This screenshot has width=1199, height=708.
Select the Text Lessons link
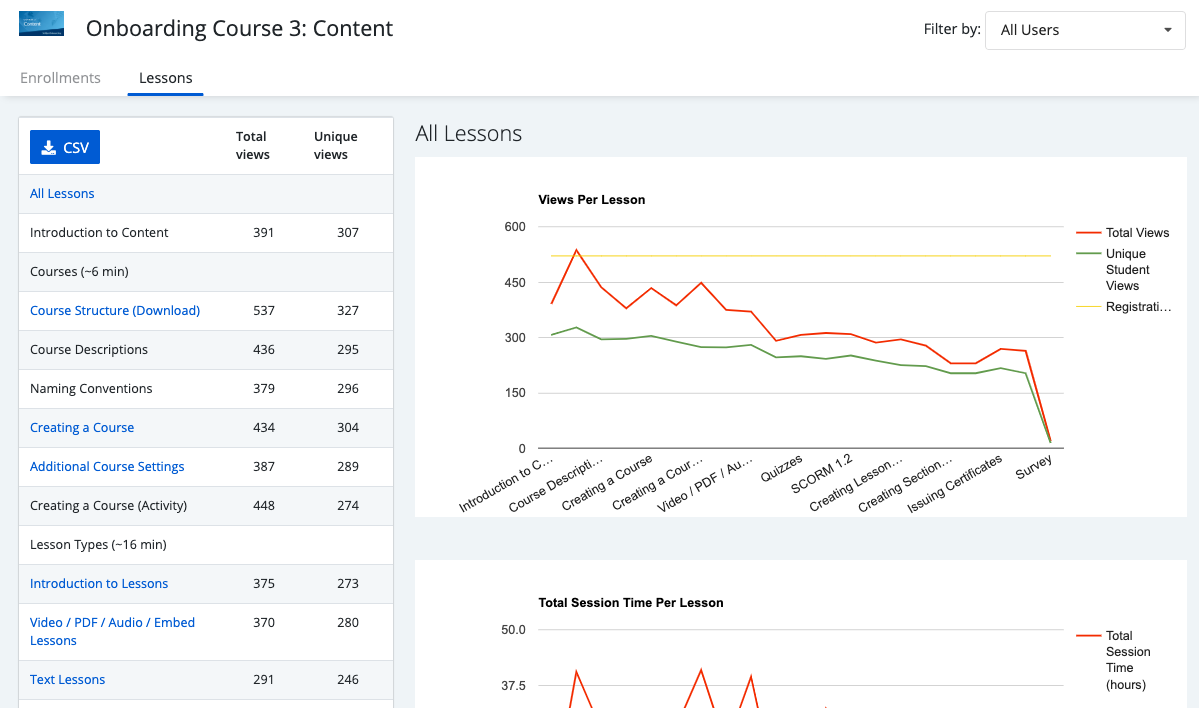pyautogui.click(x=67, y=680)
